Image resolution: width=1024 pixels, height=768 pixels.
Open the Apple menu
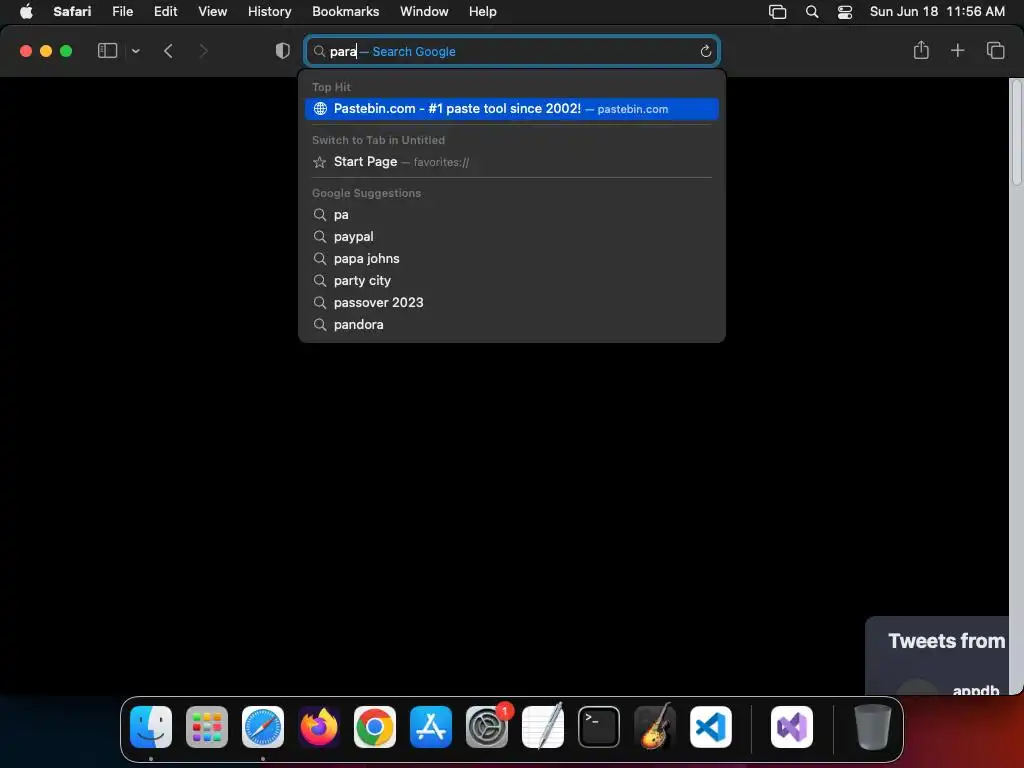(x=26, y=12)
